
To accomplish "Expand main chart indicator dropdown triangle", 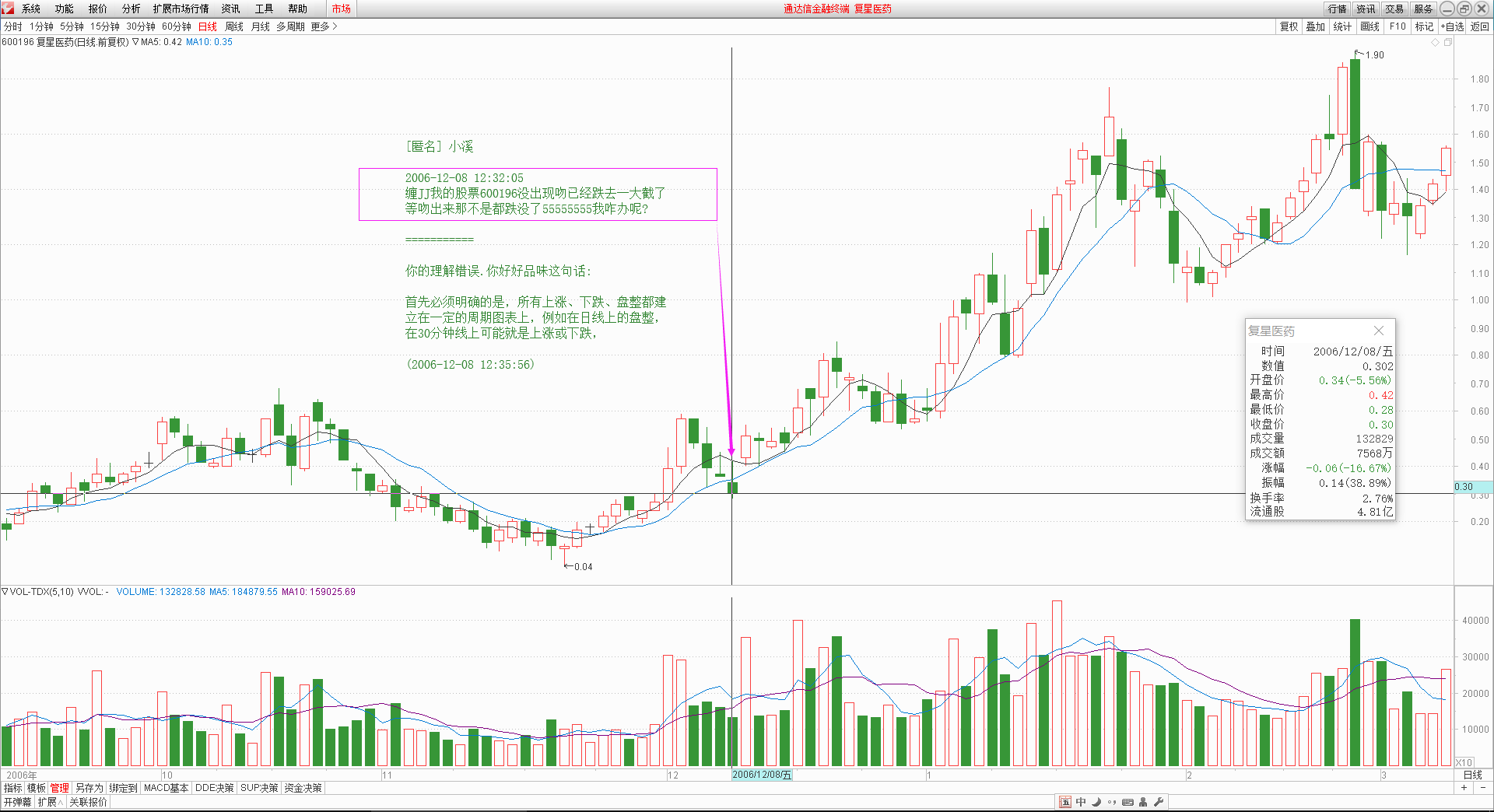I will [135, 42].
